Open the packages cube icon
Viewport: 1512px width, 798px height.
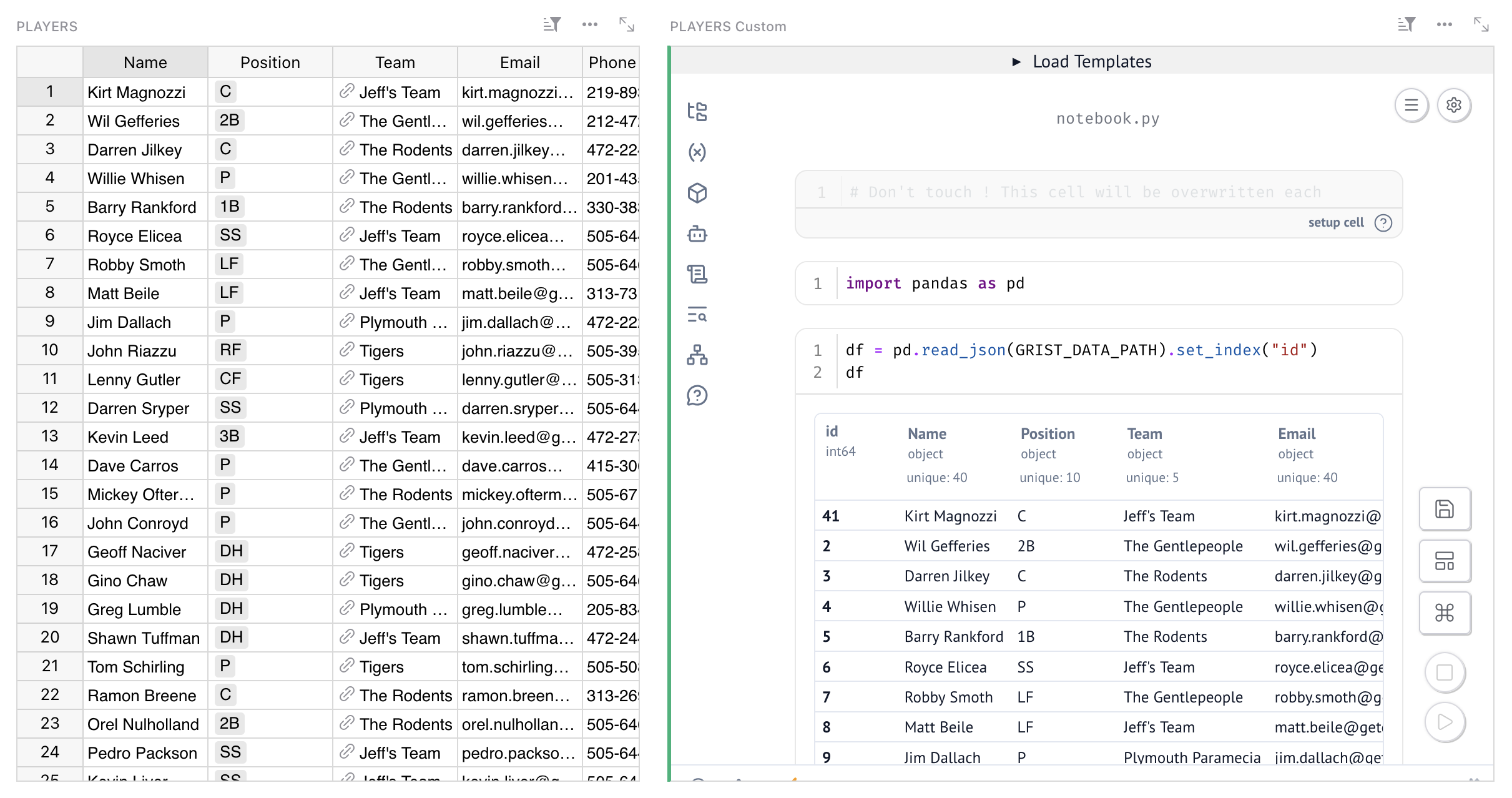tap(697, 193)
